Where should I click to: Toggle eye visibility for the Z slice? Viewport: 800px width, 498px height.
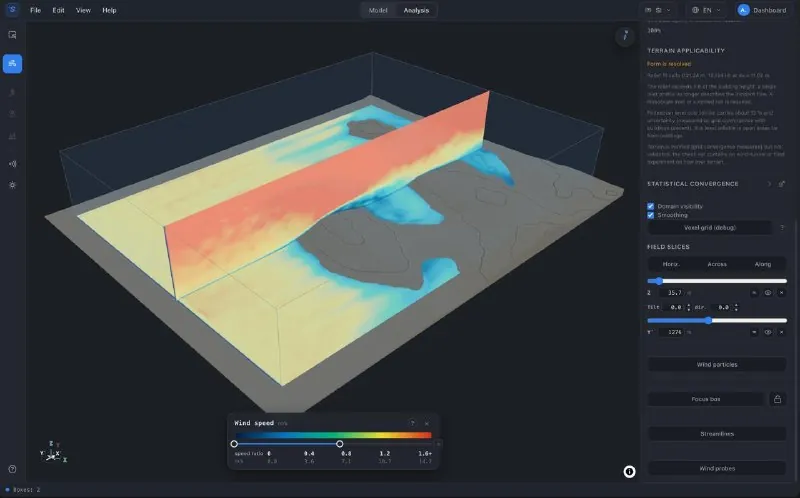point(767,293)
